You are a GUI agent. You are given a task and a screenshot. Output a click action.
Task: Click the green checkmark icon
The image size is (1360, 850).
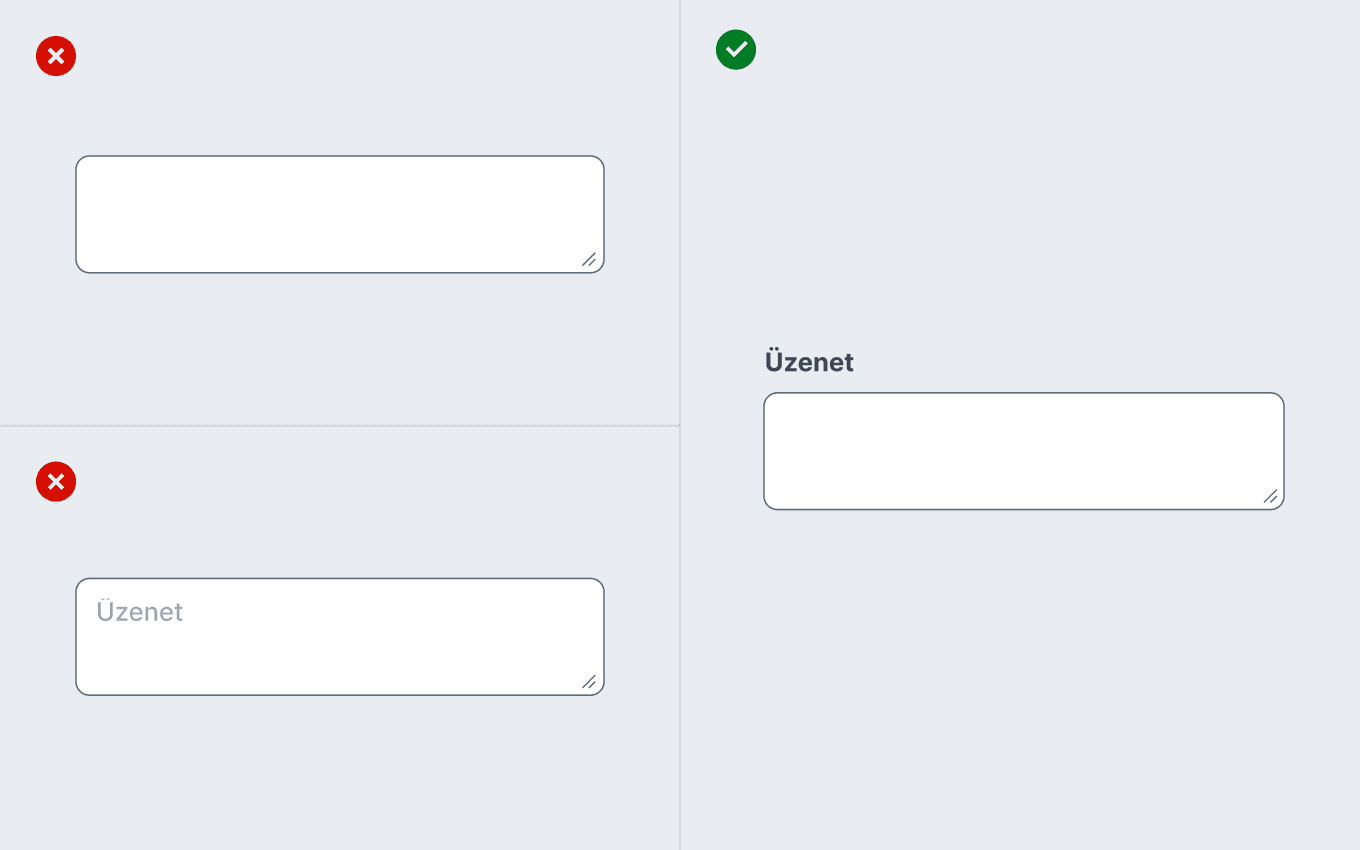(736, 49)
